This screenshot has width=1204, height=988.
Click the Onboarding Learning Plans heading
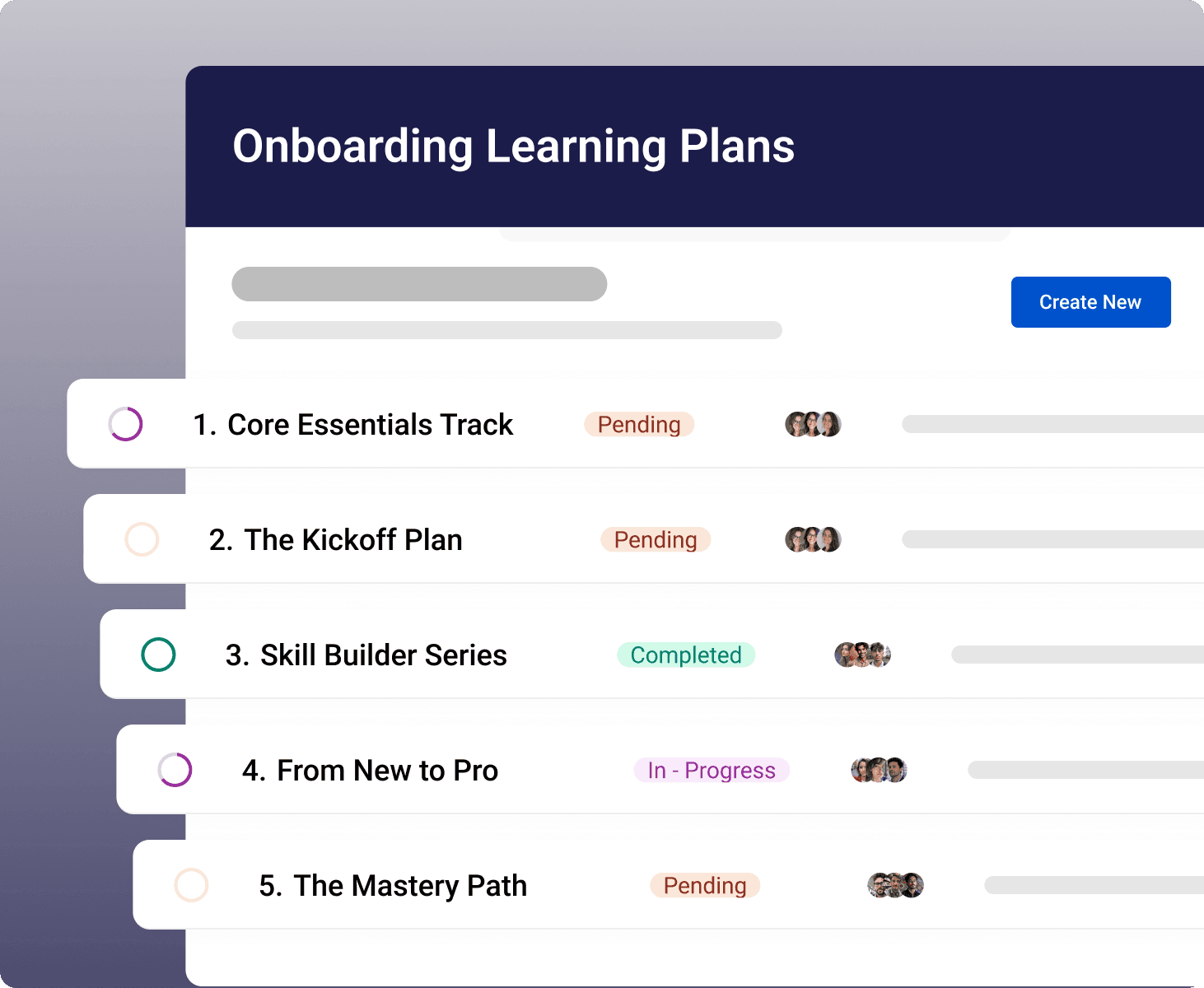(x=513, y=147)
